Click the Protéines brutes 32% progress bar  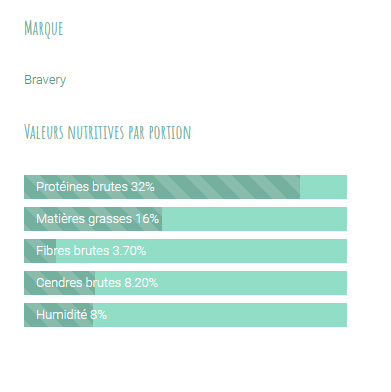point(185,187)
